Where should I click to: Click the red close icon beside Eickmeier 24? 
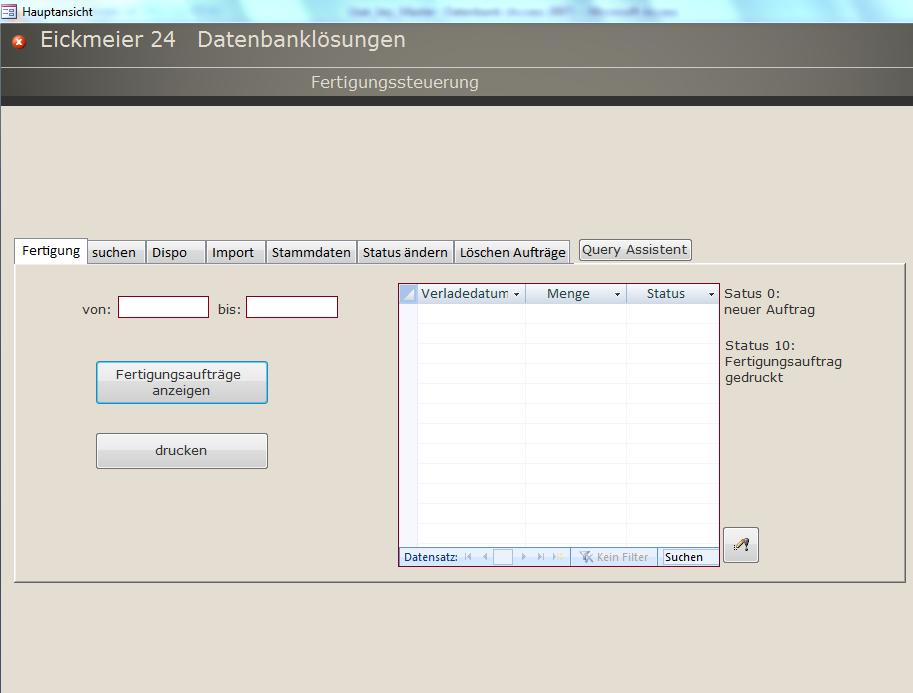coord(19,41)
